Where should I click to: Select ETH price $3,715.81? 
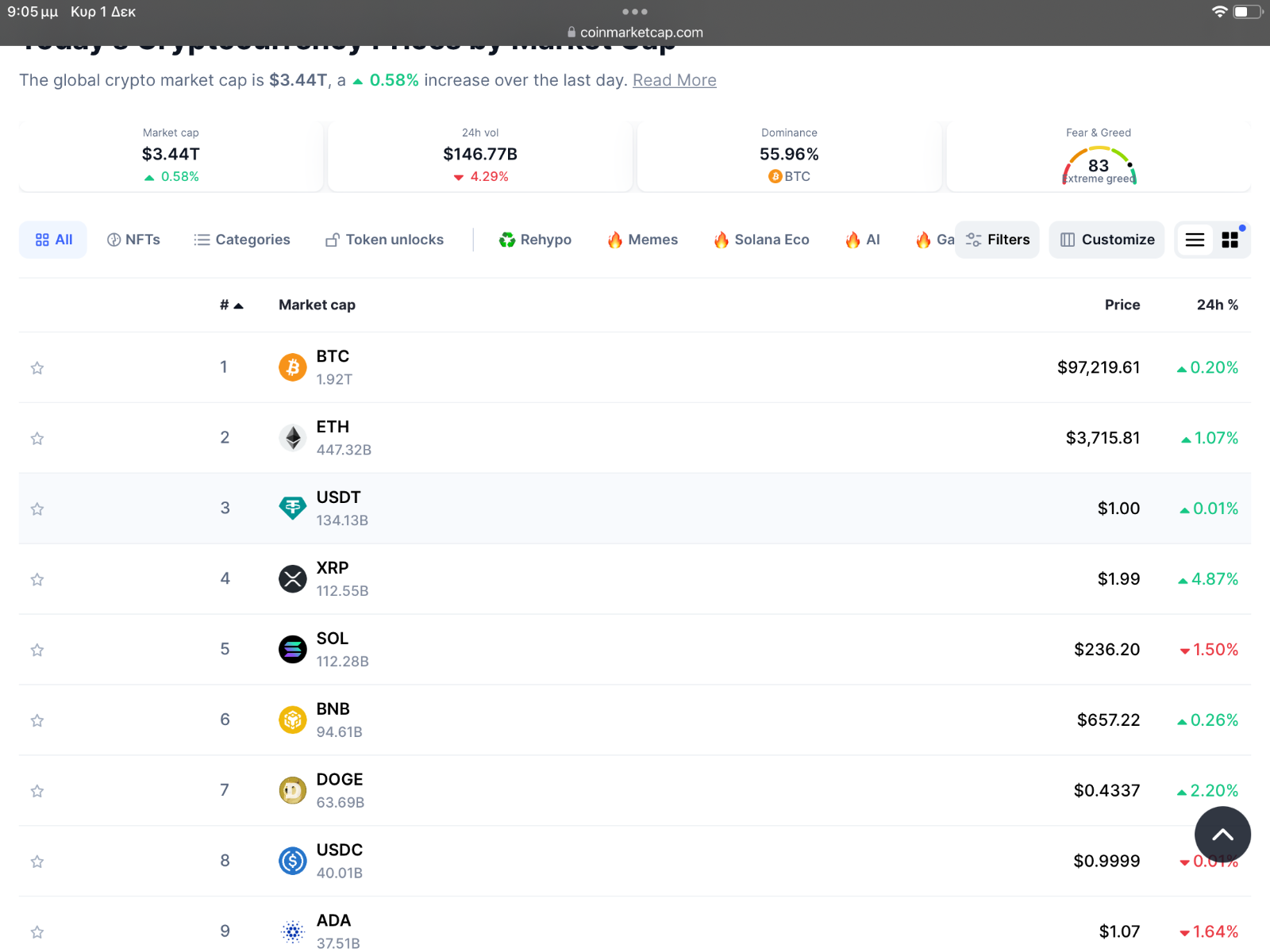[x=1103, y=438]
